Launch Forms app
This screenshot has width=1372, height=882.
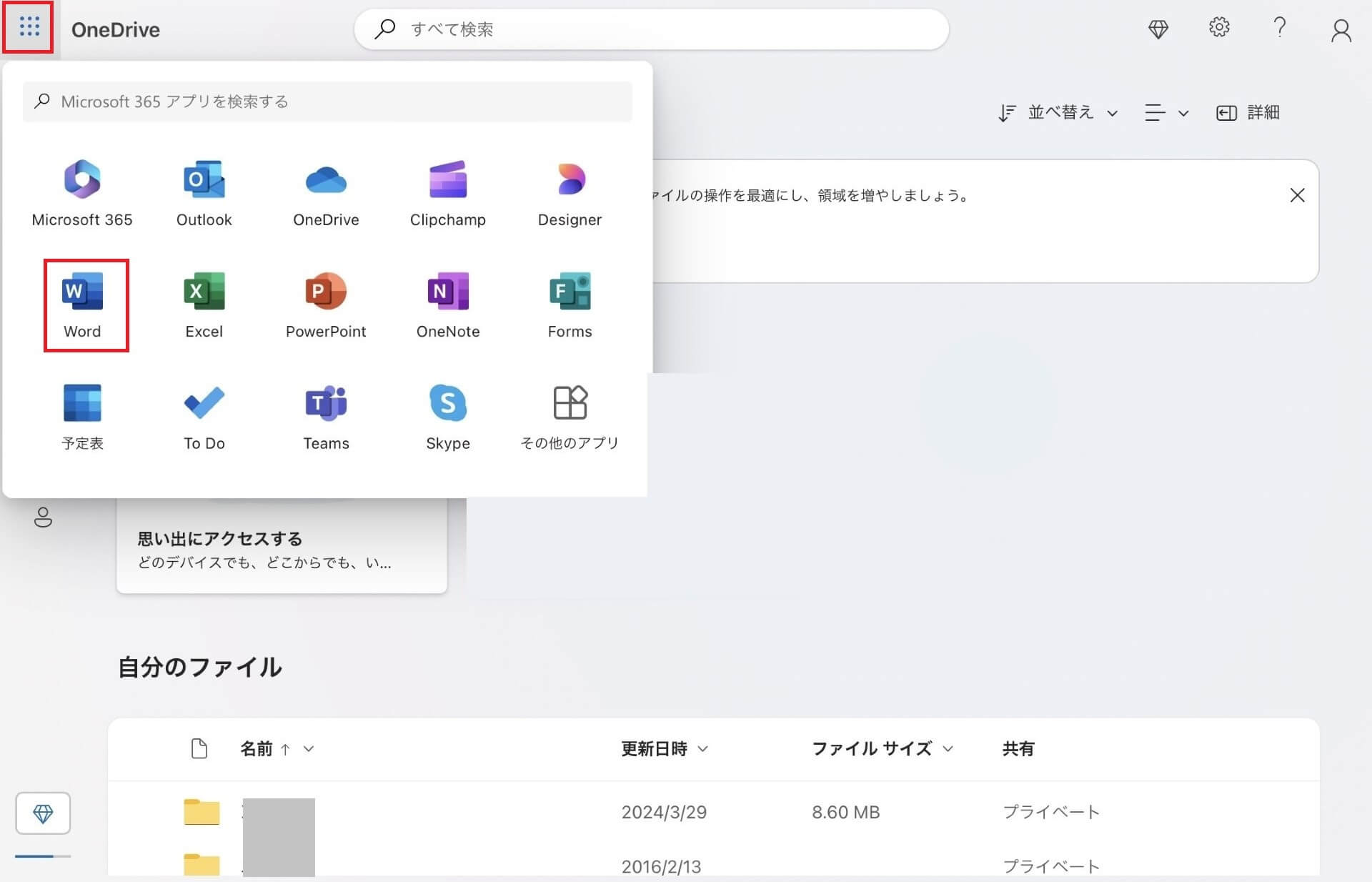tap(570, 305)
